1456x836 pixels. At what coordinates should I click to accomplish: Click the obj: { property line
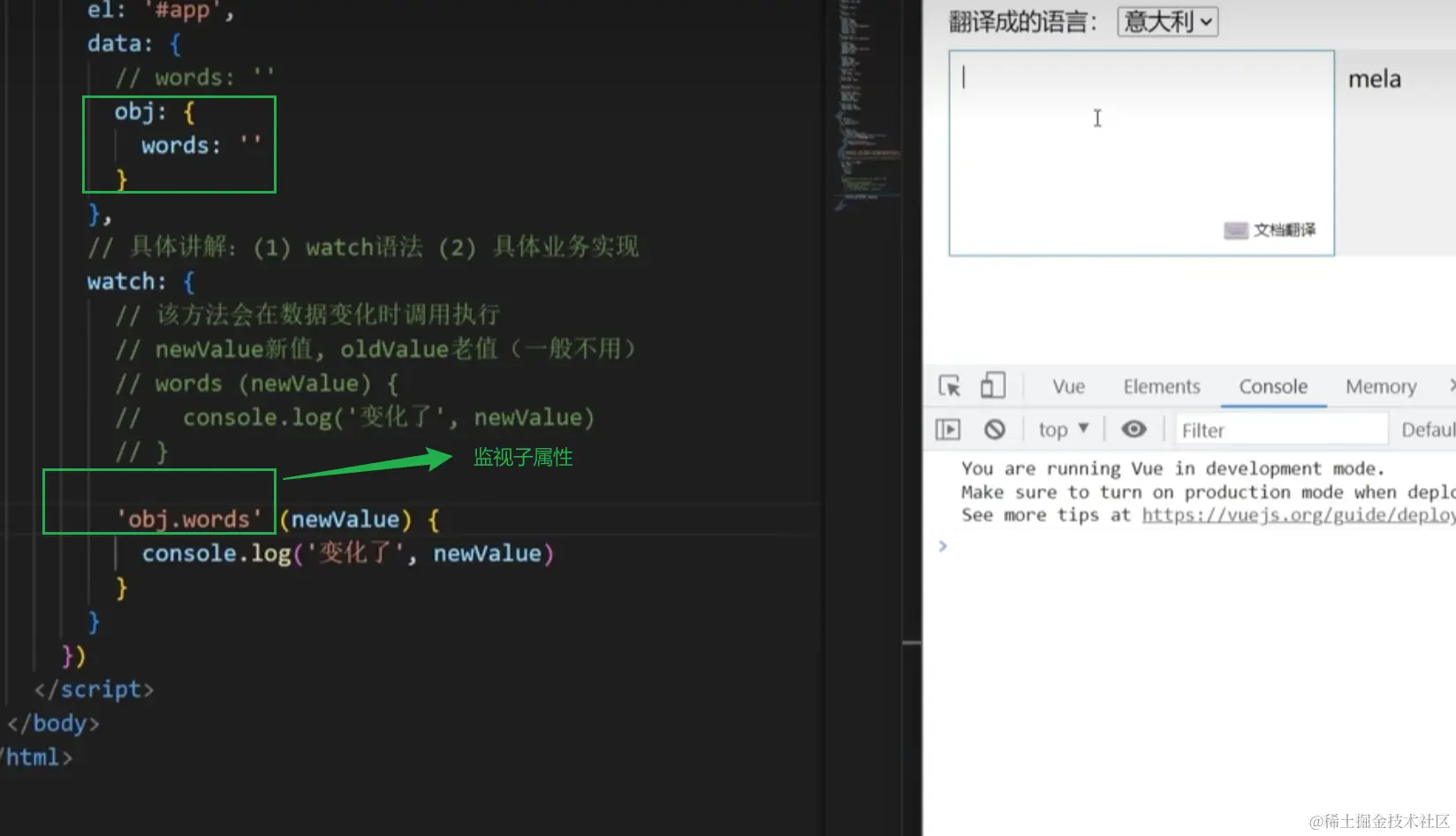coord(155,111)
